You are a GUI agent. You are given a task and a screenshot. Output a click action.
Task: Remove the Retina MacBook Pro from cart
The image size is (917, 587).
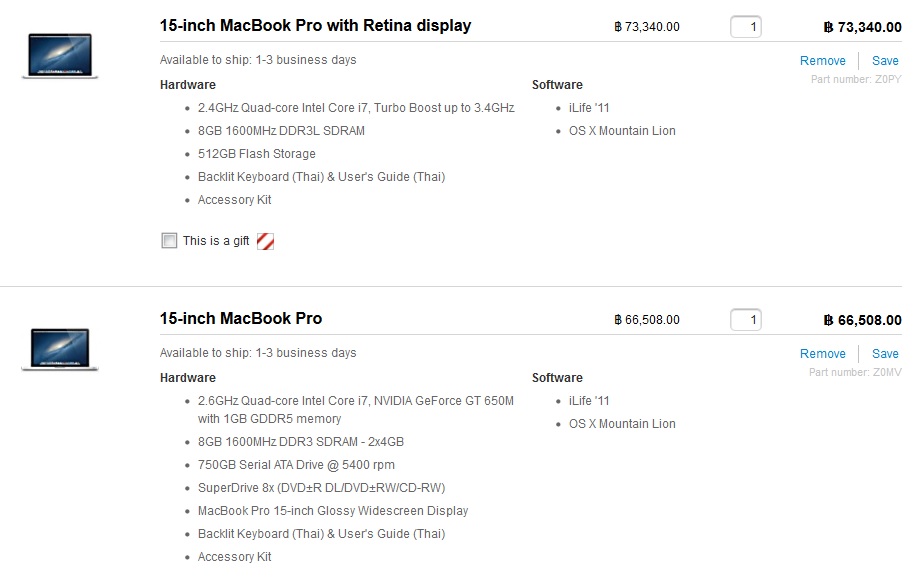click(822, 61)
